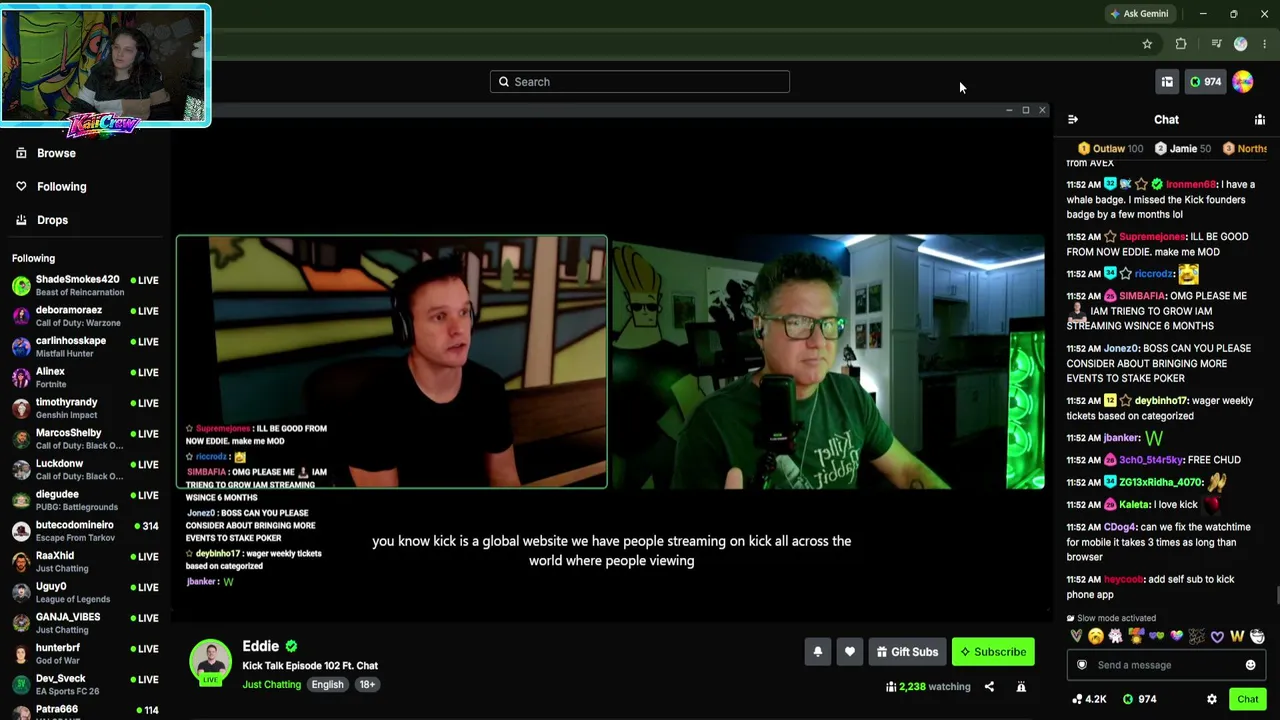Open Luckdonw channel avatar
This screenshot has width=1280, height=720.
point(21,470)
